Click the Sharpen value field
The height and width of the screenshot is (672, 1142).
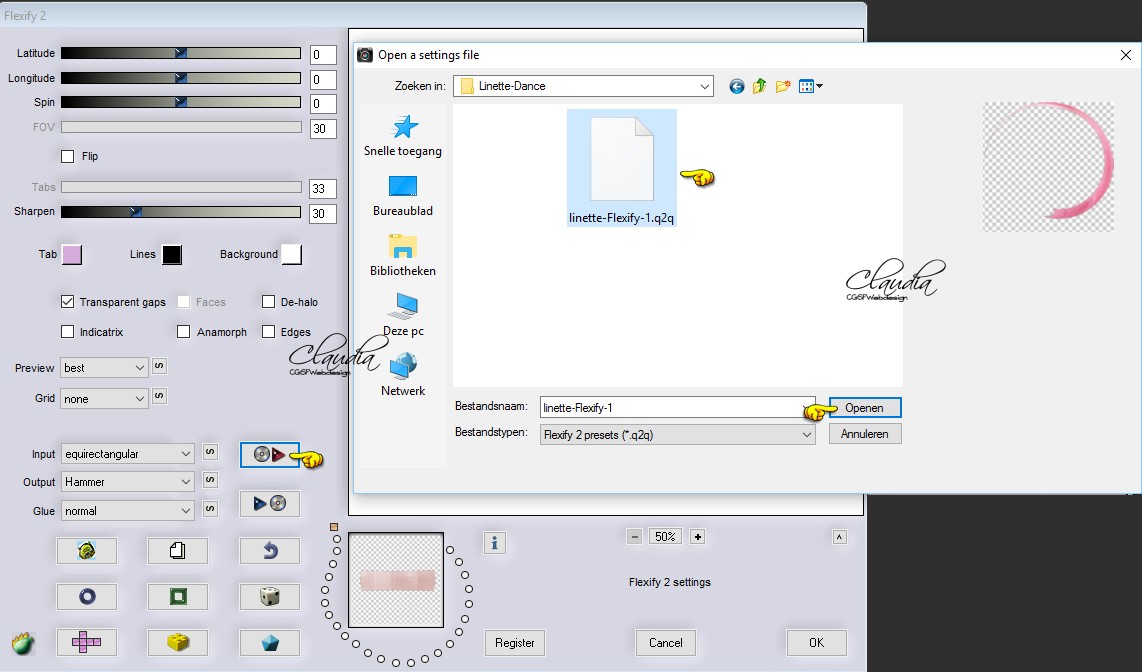click(x=323, y=213)
